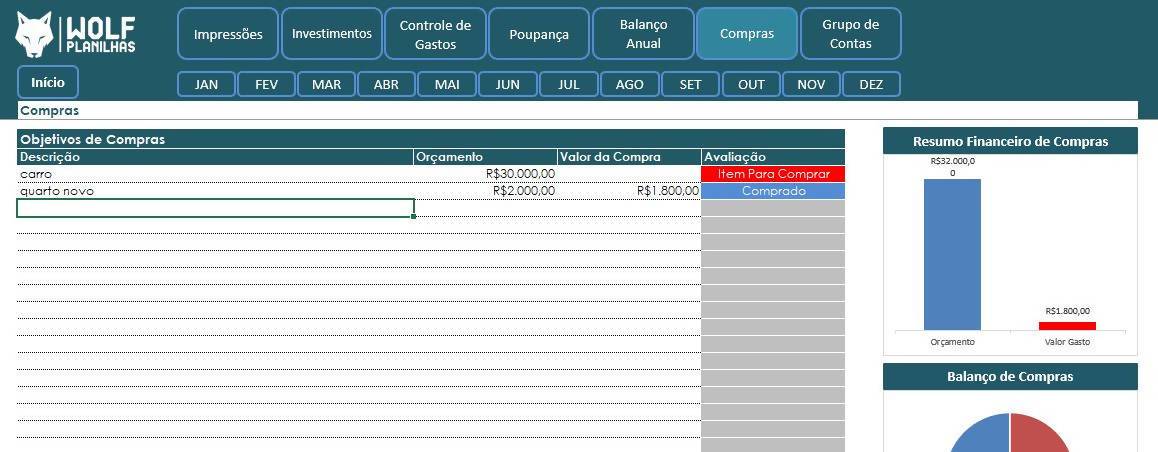Select the FEV month button
1158x452 pixels.
pos(267,84)
